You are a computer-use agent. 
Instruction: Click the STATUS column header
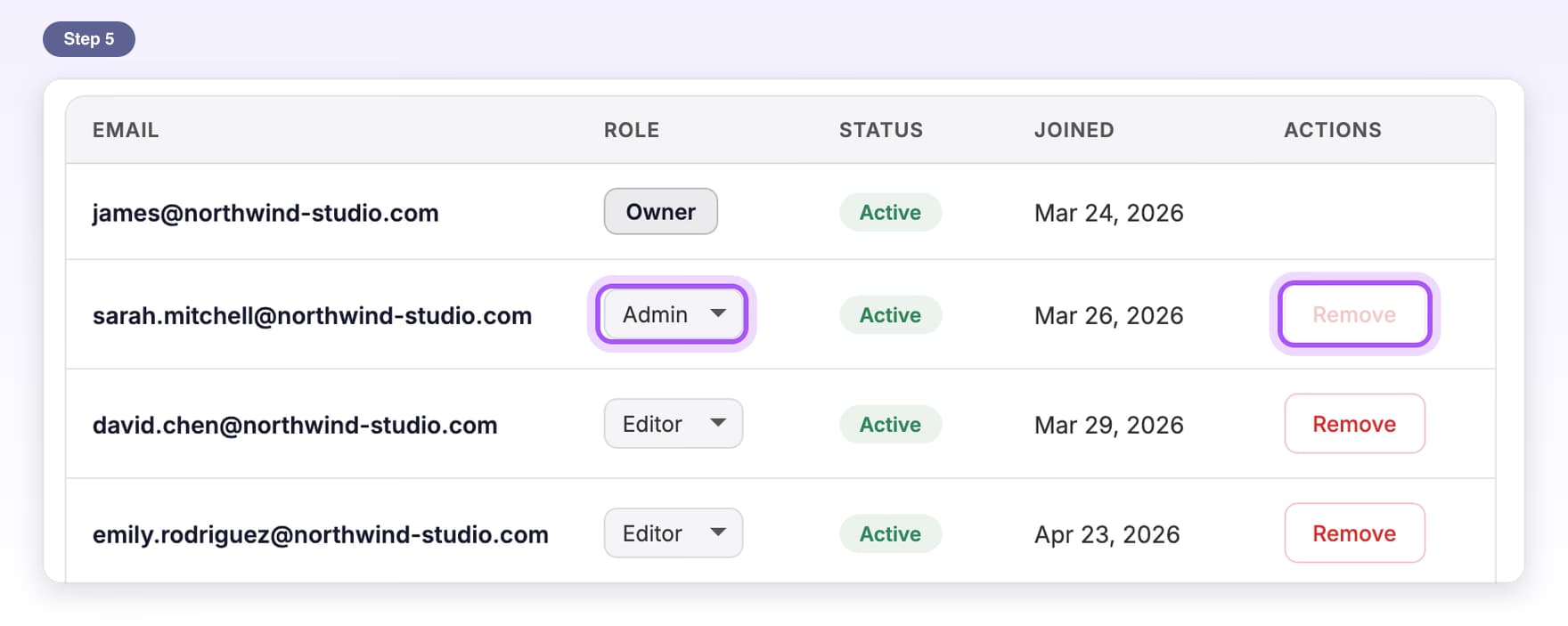881,130
